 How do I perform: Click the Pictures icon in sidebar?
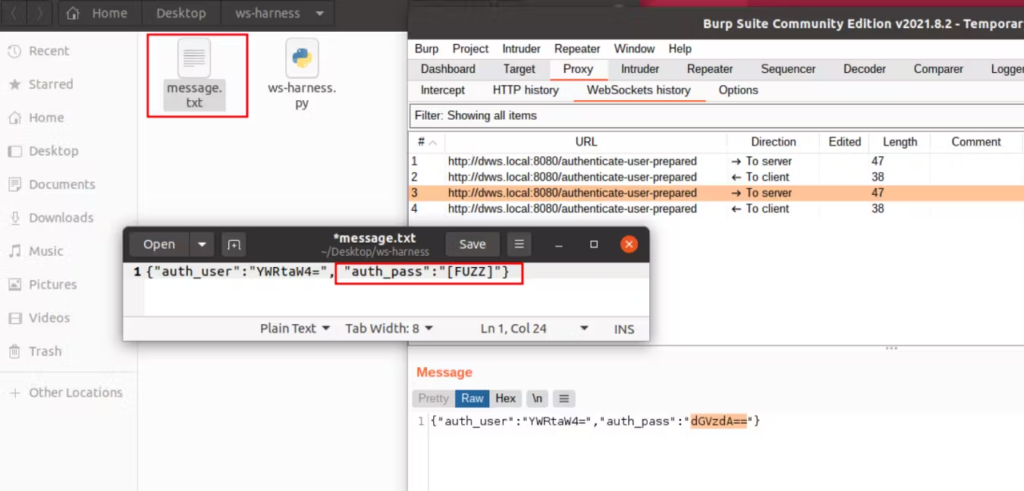pyautogui.click(x=14, y=284)
